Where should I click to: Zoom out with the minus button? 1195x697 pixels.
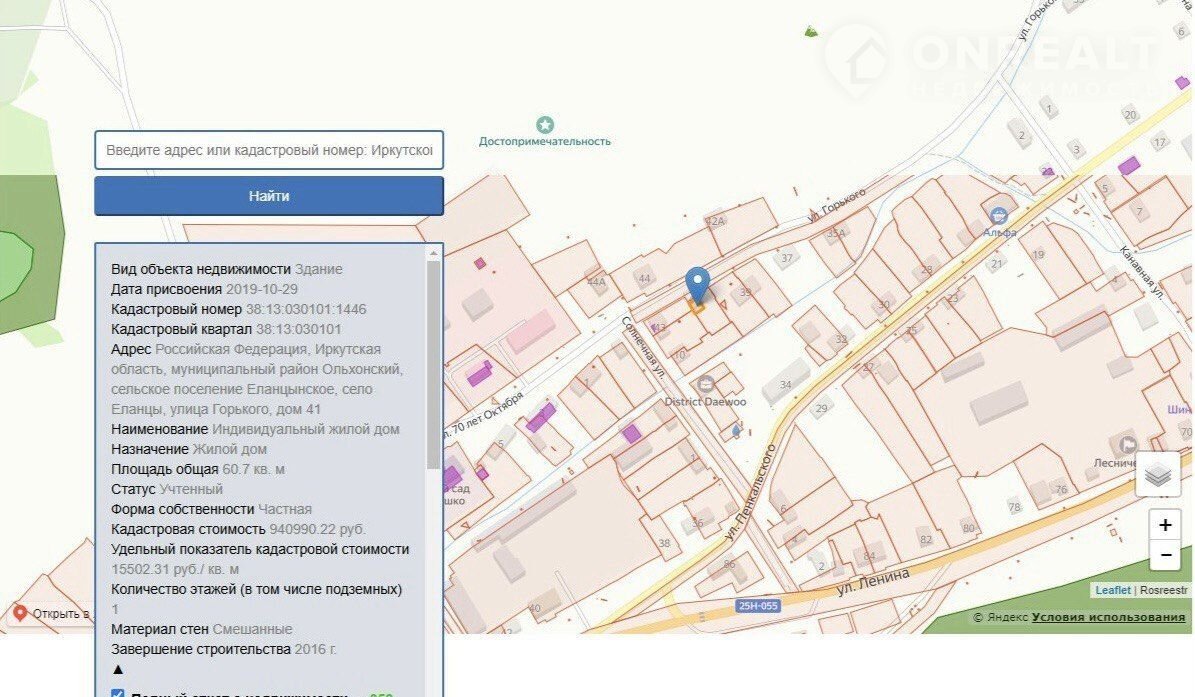pyautogui.click(x=1165, y=555)
